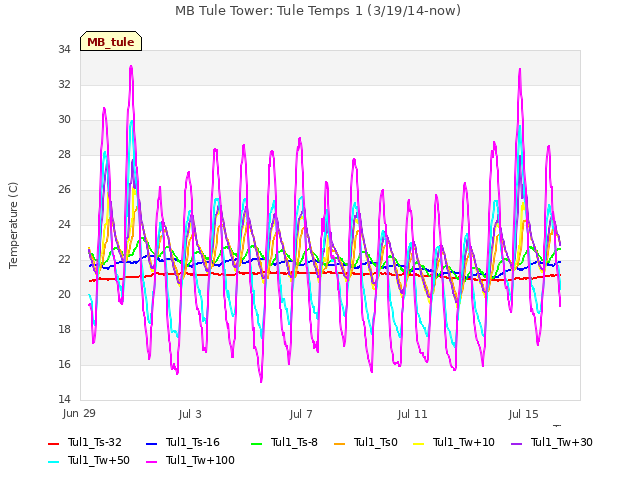Click the magenta Tul1_Tw+100 legend swatch
Screen dimensions: 640x480
(x=151, y=462)
